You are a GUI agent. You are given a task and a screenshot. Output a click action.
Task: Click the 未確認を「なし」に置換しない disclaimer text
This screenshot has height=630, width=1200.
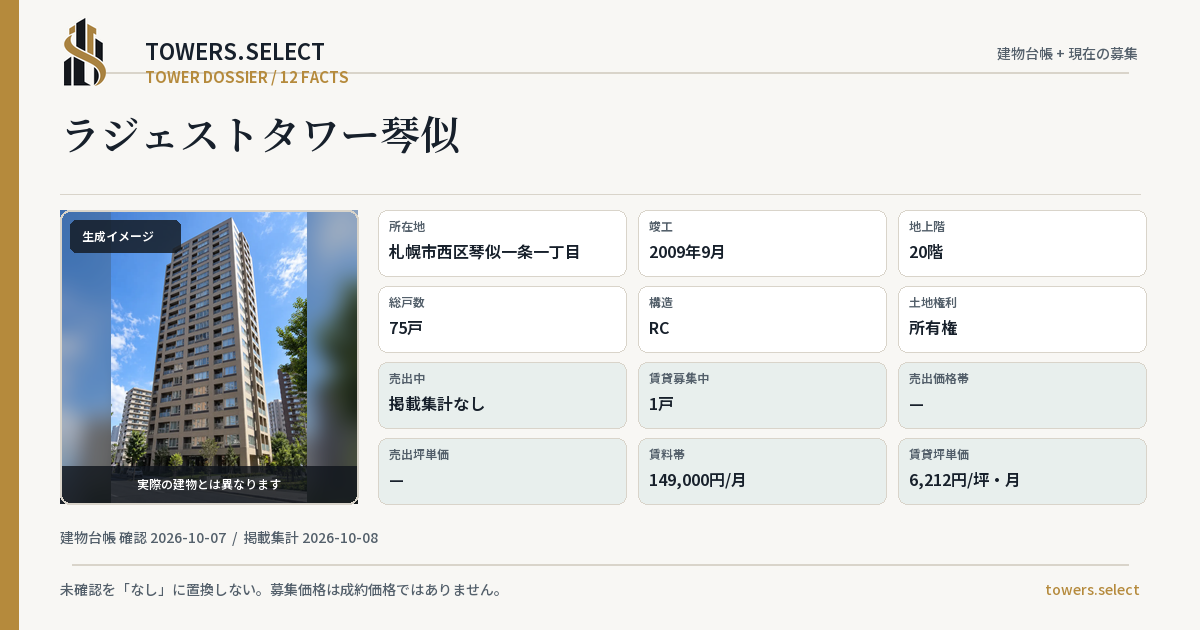coord(281,590)
